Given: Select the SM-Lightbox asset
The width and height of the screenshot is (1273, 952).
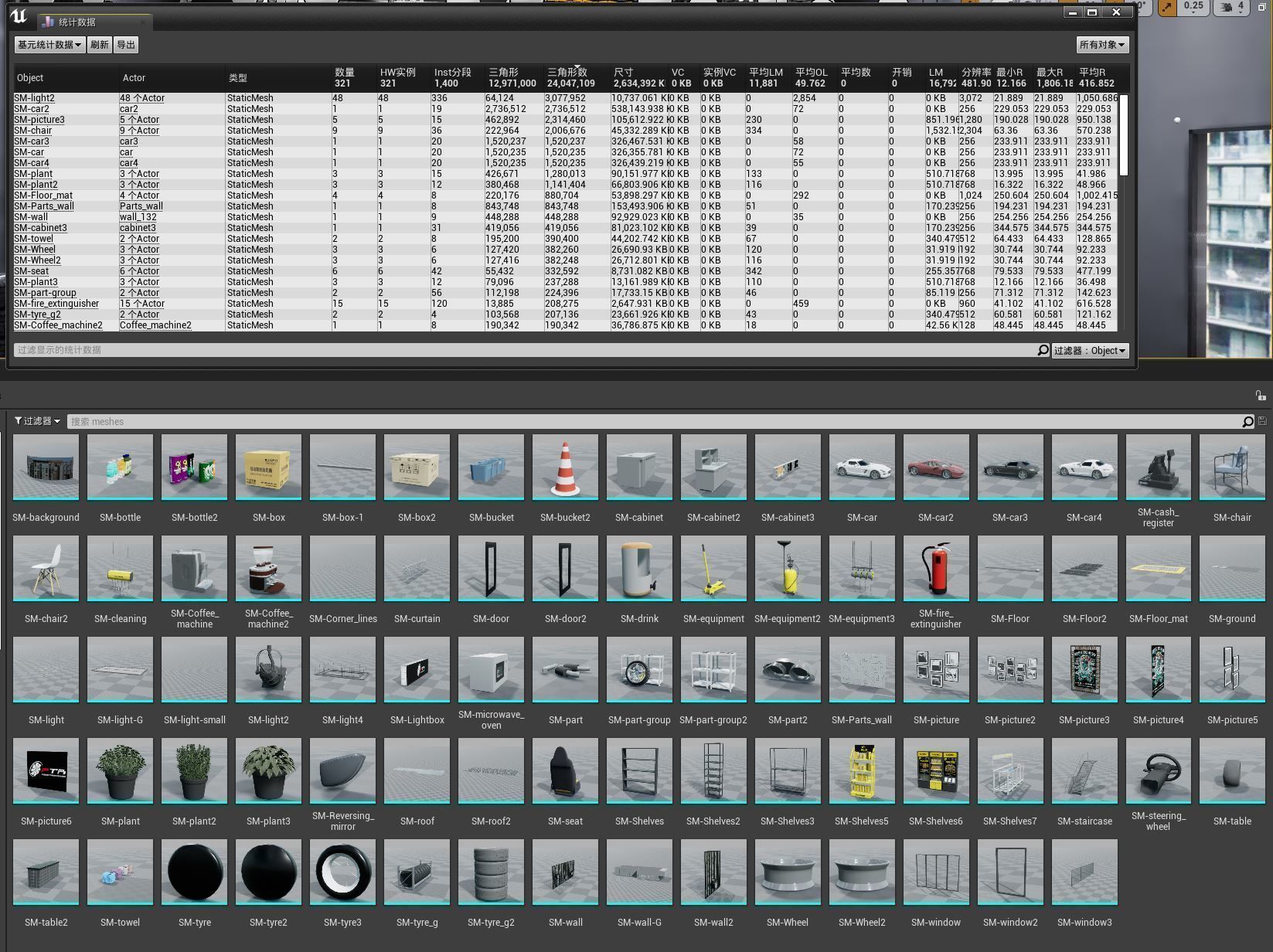Looking at the screenshot, I should point(417,669).
